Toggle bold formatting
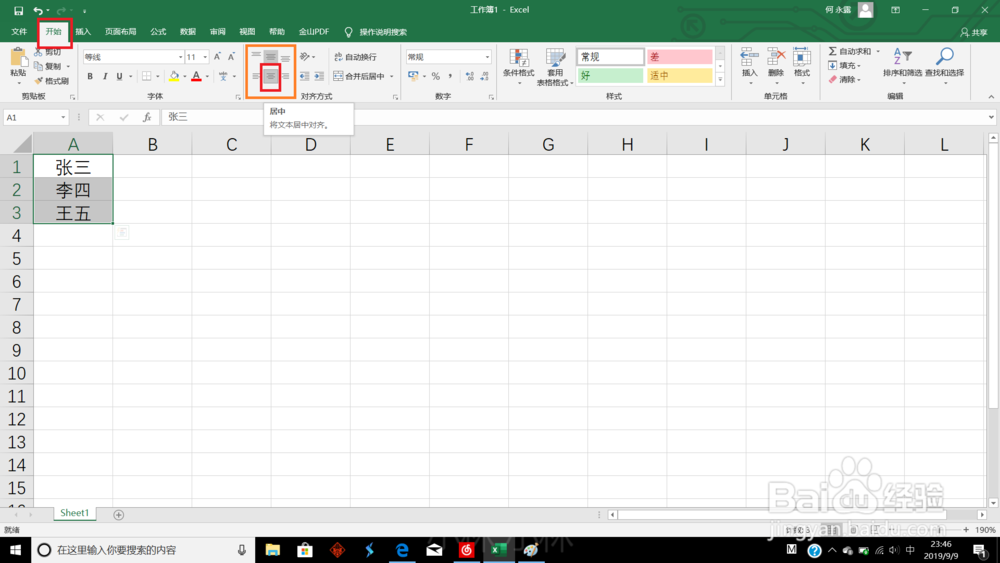This screenshot has height=563, width=1000. (90, 77)
